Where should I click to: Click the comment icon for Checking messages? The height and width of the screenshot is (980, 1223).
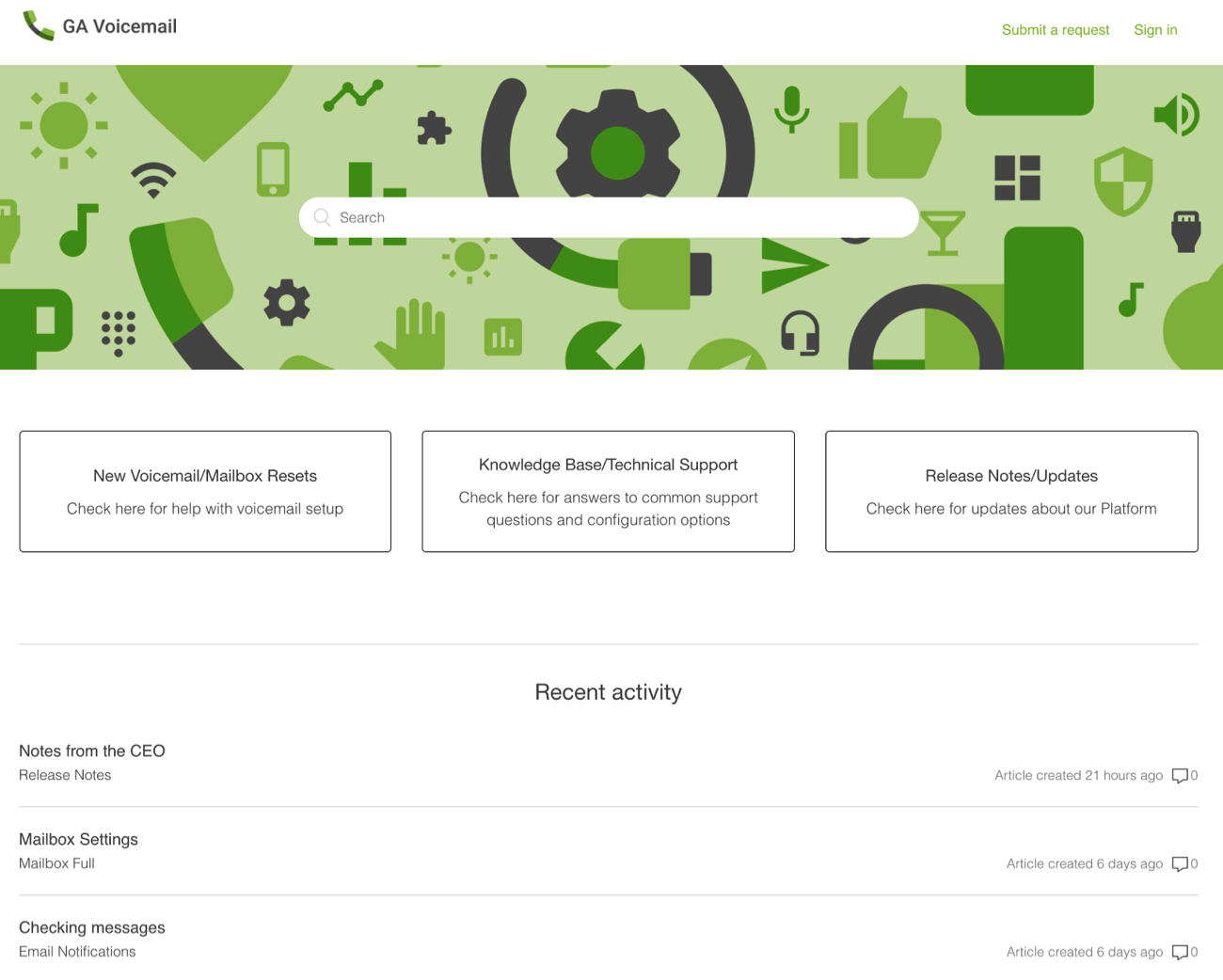(1180, 953)
